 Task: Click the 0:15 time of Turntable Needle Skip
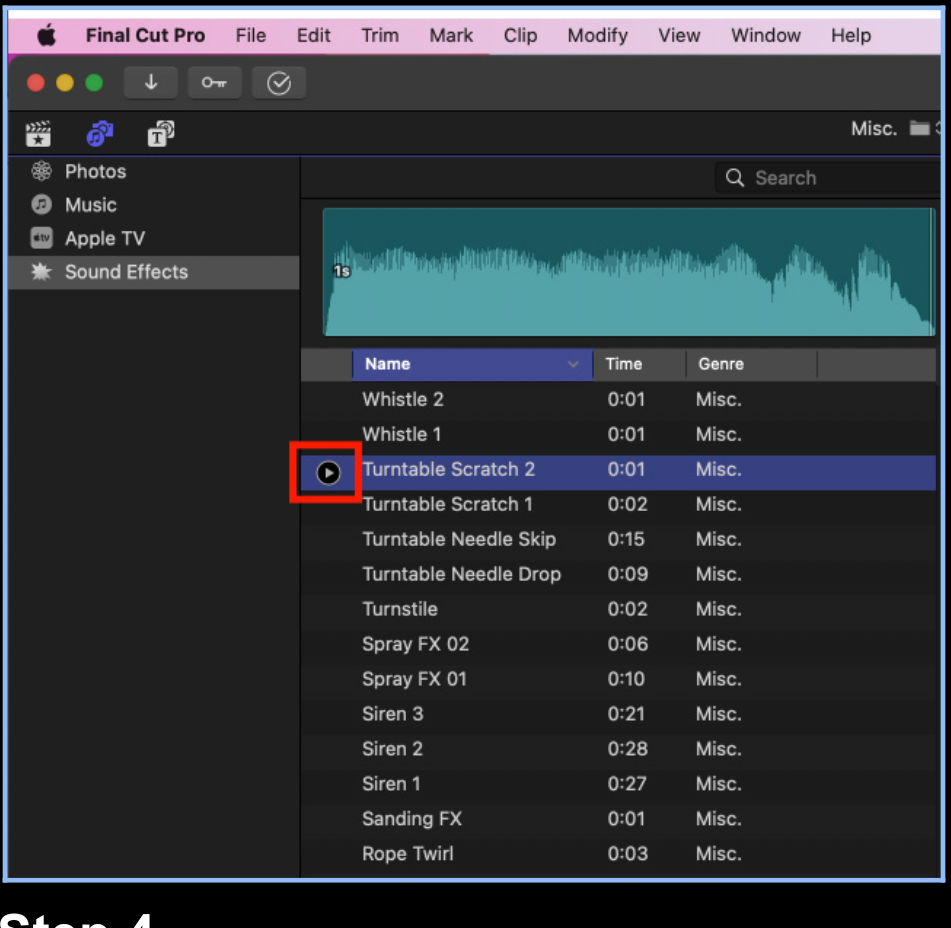tap(626, 539)
